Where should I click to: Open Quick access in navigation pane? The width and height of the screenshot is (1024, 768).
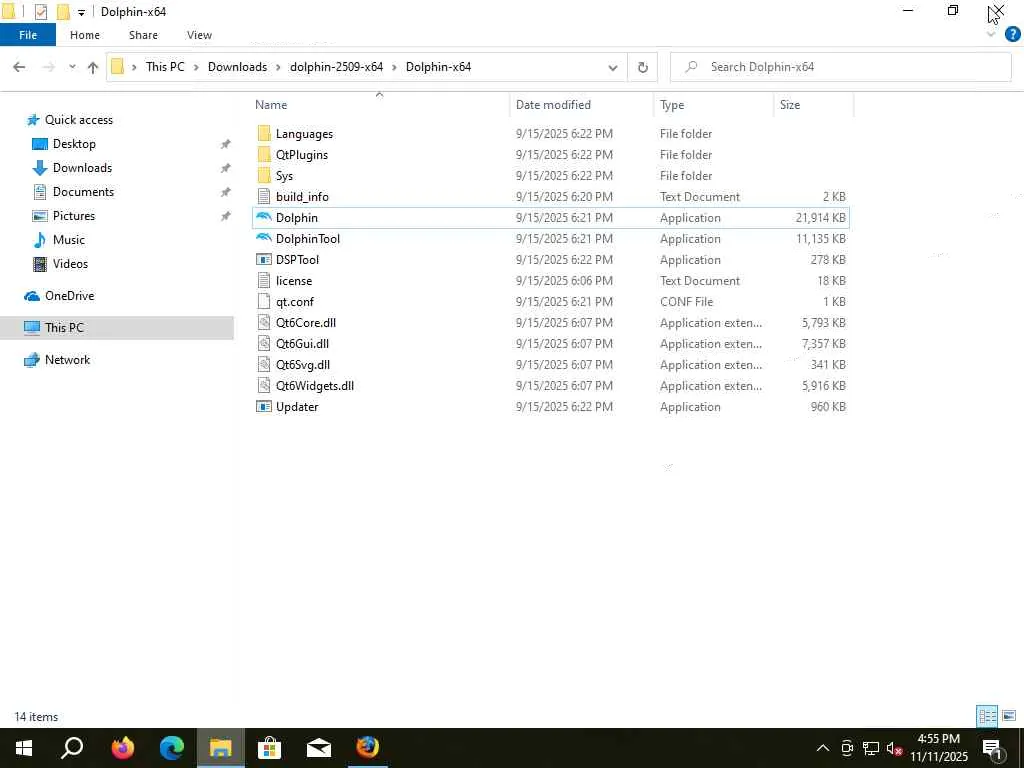pos(78,120)
